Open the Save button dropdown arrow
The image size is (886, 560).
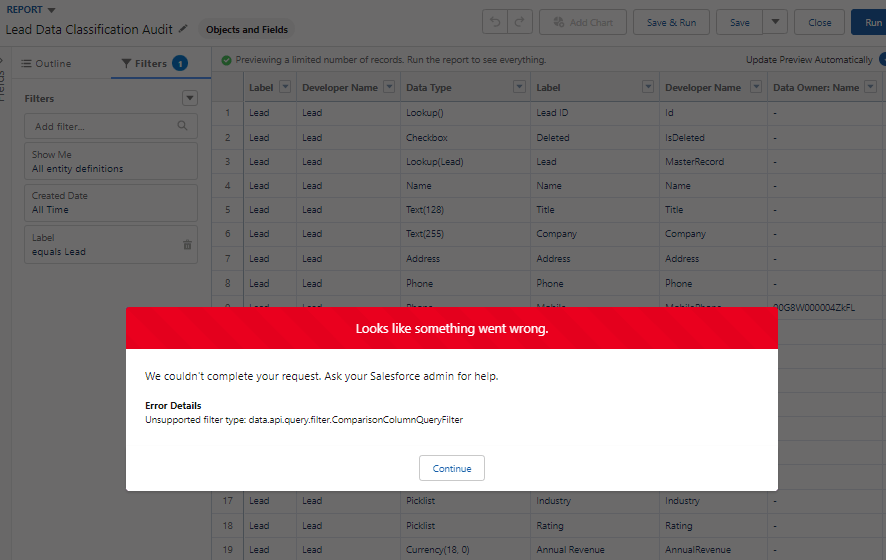point(775,22)
